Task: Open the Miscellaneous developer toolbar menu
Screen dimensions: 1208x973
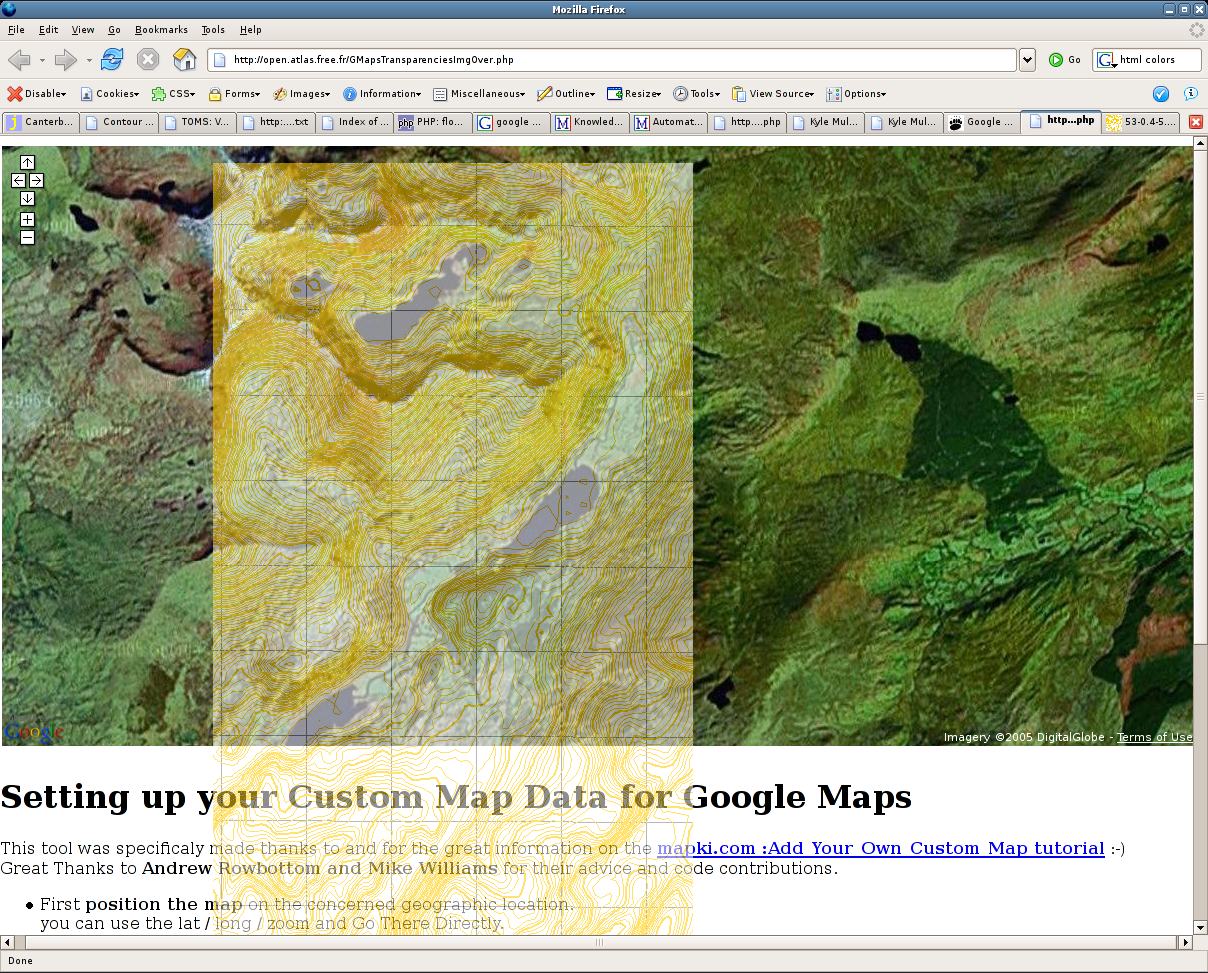Action: (x=479, y=94)
